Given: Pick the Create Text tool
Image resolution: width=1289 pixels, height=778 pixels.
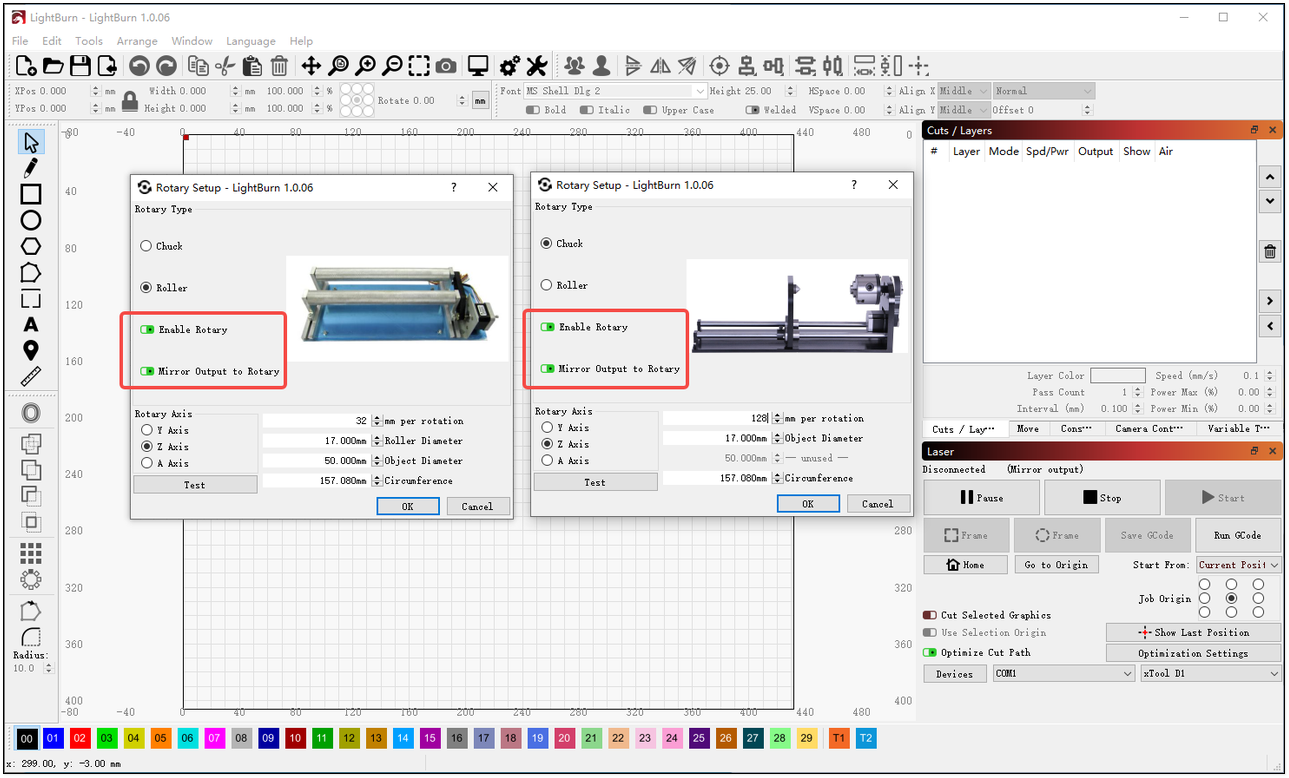Looking at the screenshot, I should 31,324.
